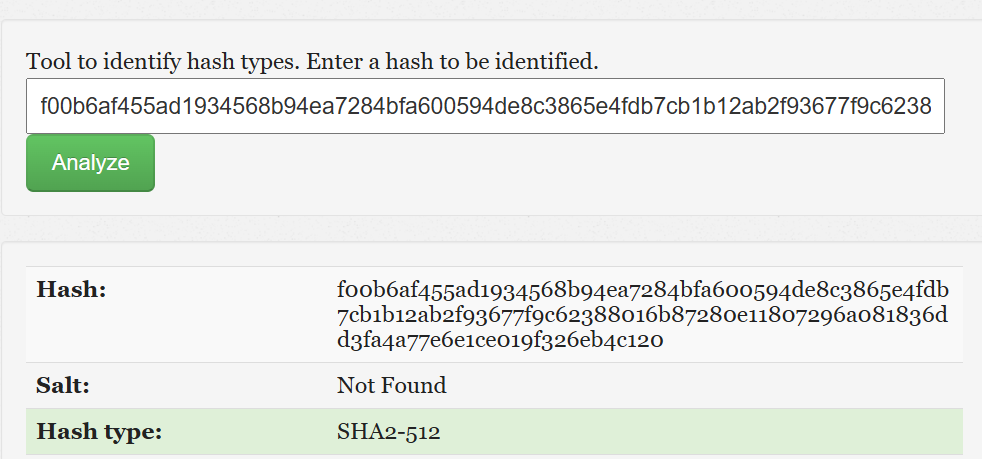This screenshot has width=982, height=459.
Task: Place cursor at start of input hash text
Action: tap(41, 106)
